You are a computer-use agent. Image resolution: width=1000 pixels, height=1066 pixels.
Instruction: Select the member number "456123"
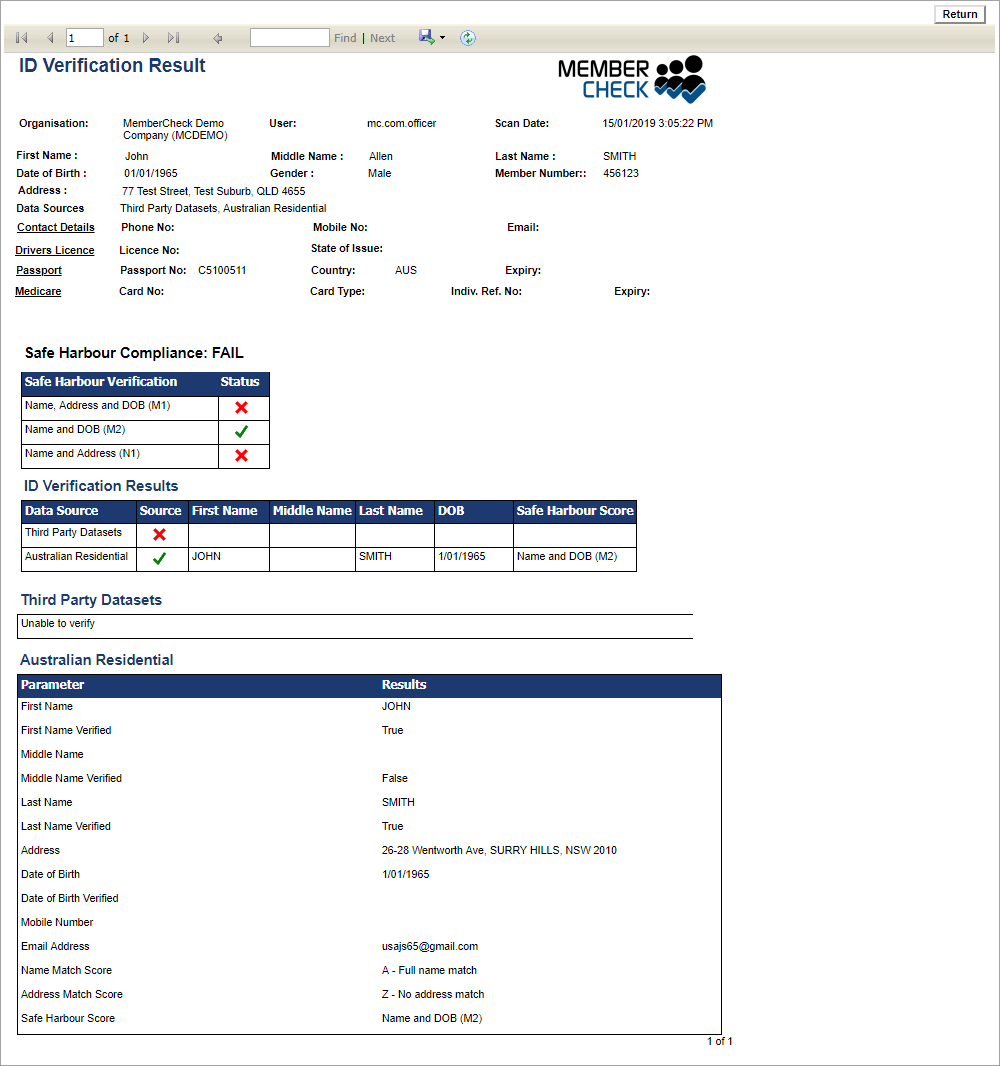[x=621, y=173]
